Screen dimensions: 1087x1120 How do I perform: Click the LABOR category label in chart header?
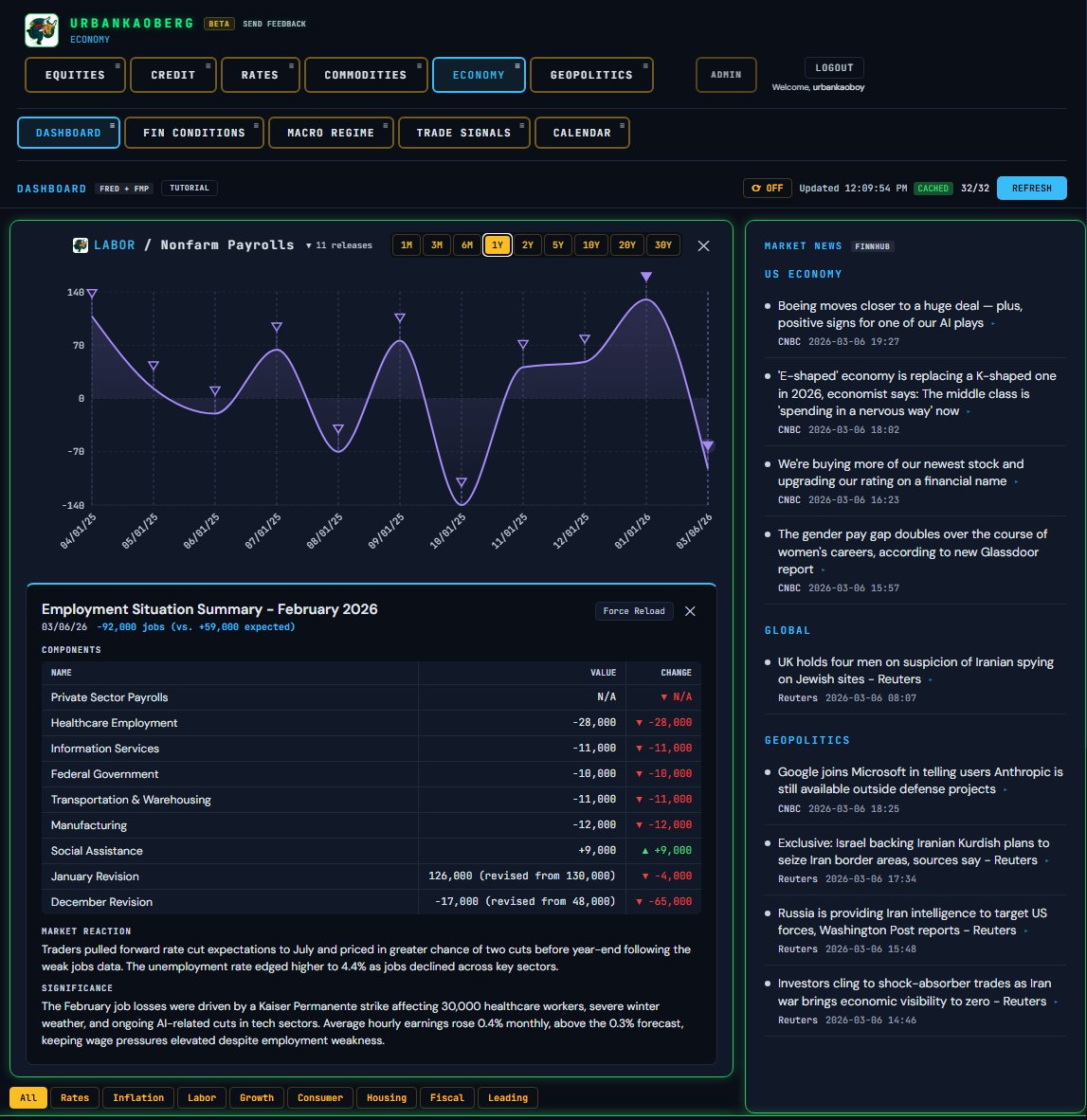tap(115, 245)
